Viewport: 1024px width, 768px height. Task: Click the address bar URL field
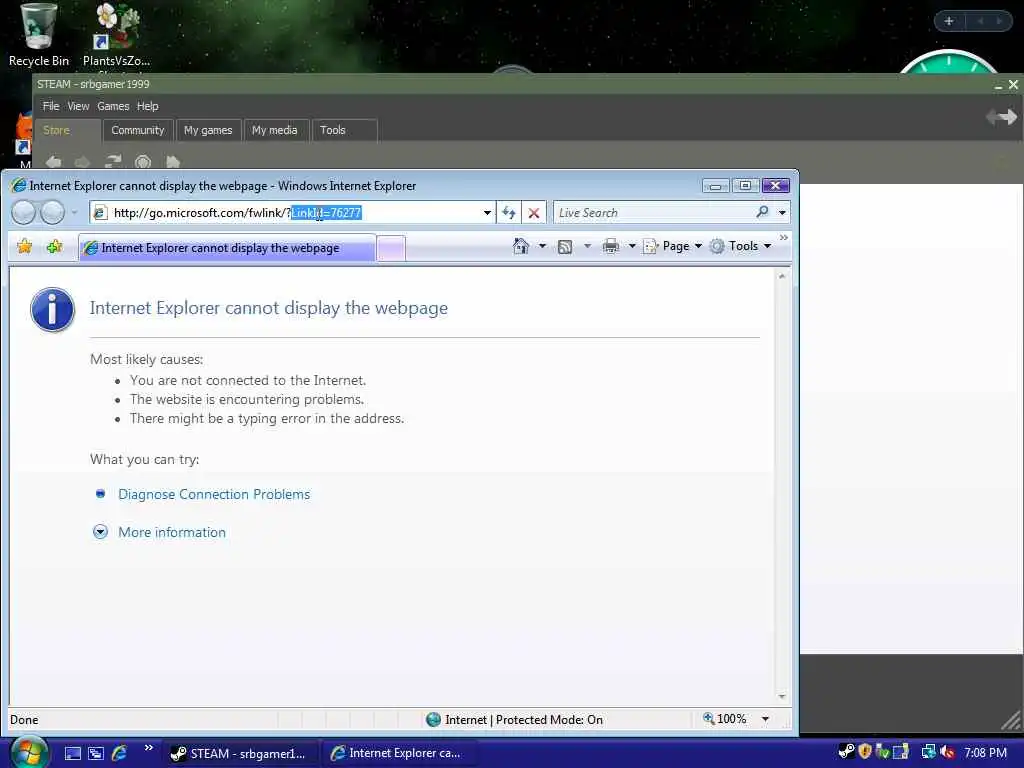click(293, 213)
